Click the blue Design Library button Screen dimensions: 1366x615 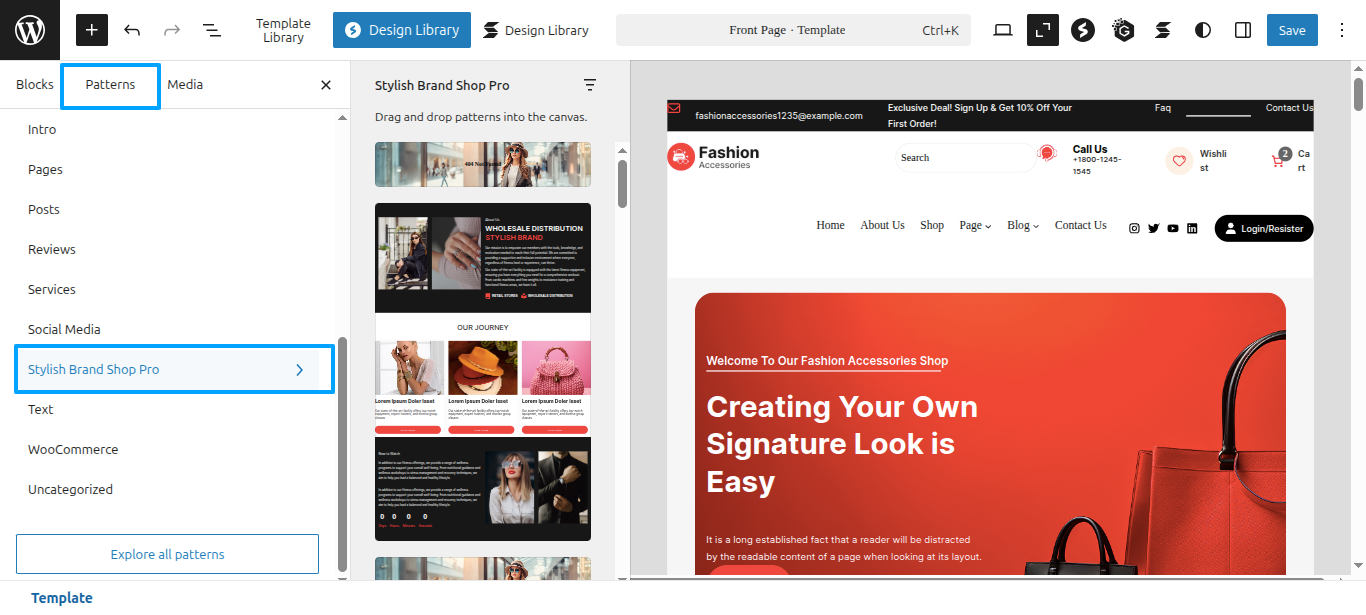[402, 30]
